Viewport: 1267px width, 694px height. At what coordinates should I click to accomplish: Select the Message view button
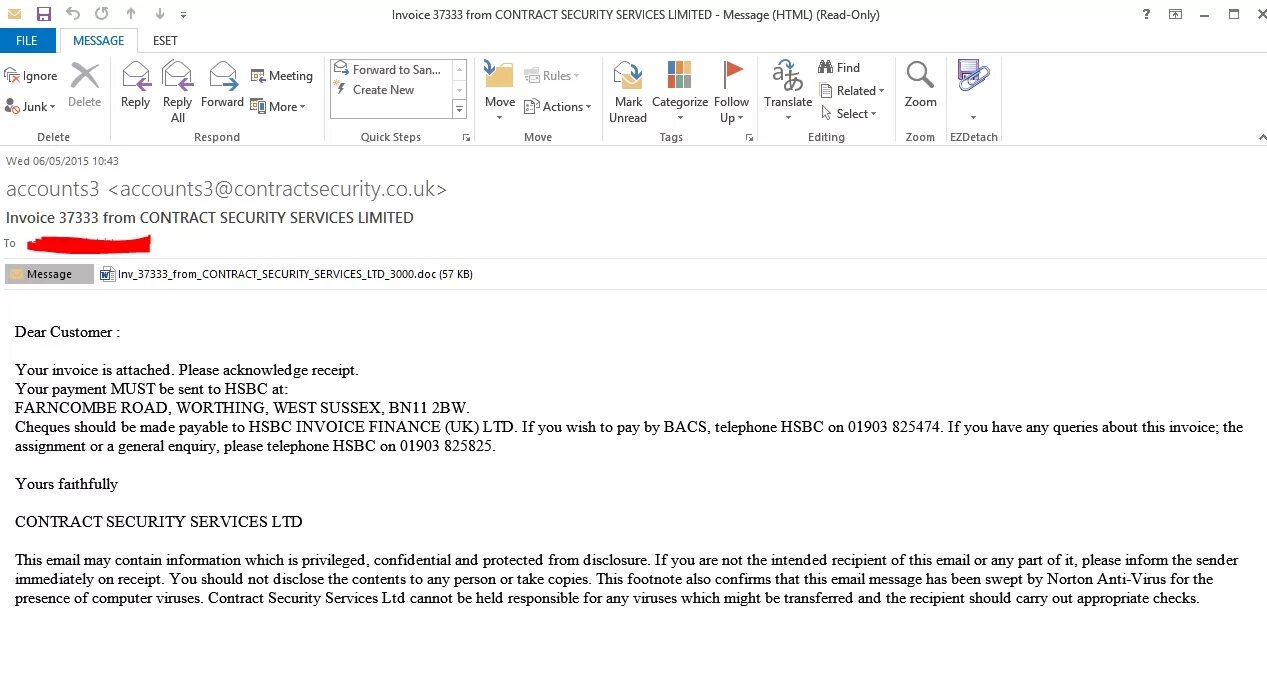point(49,274)
